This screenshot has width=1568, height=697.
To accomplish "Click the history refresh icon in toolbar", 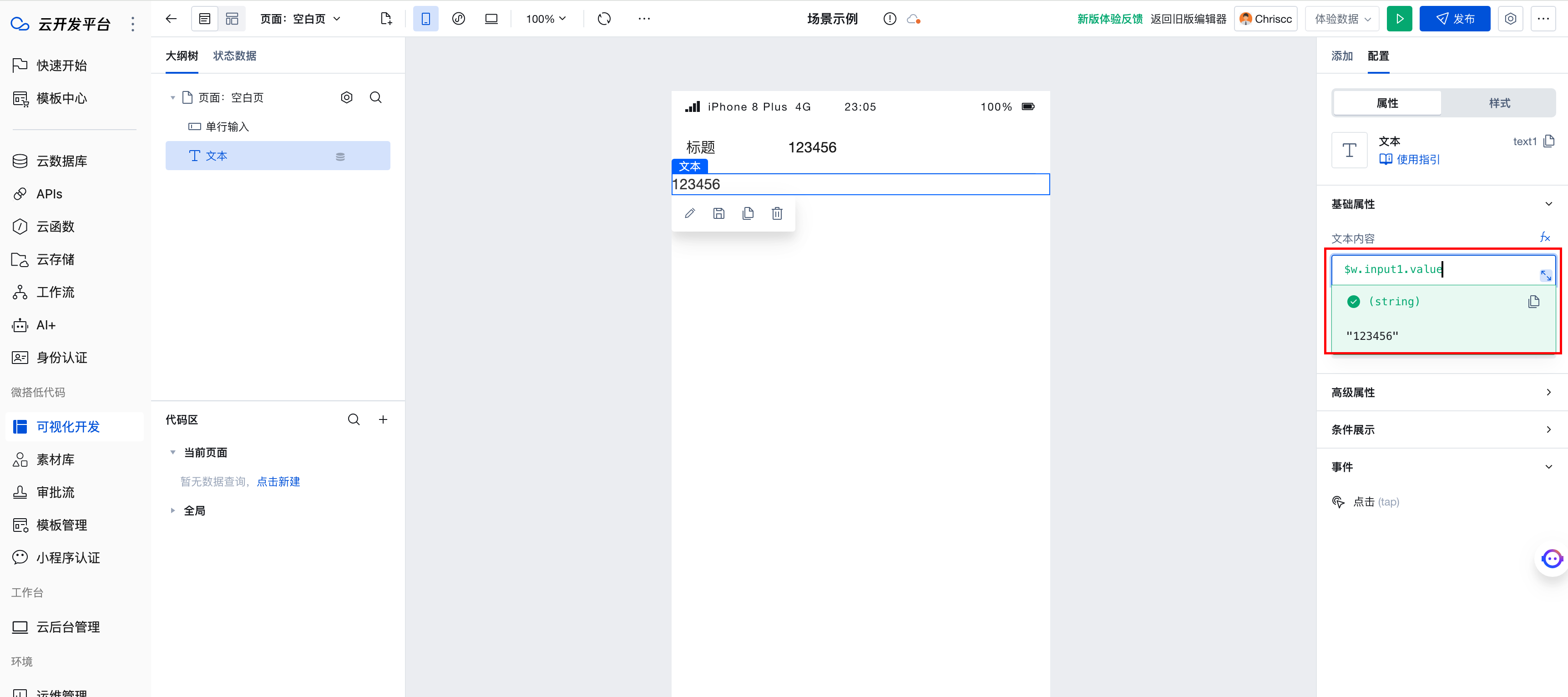I will (604, 19).
